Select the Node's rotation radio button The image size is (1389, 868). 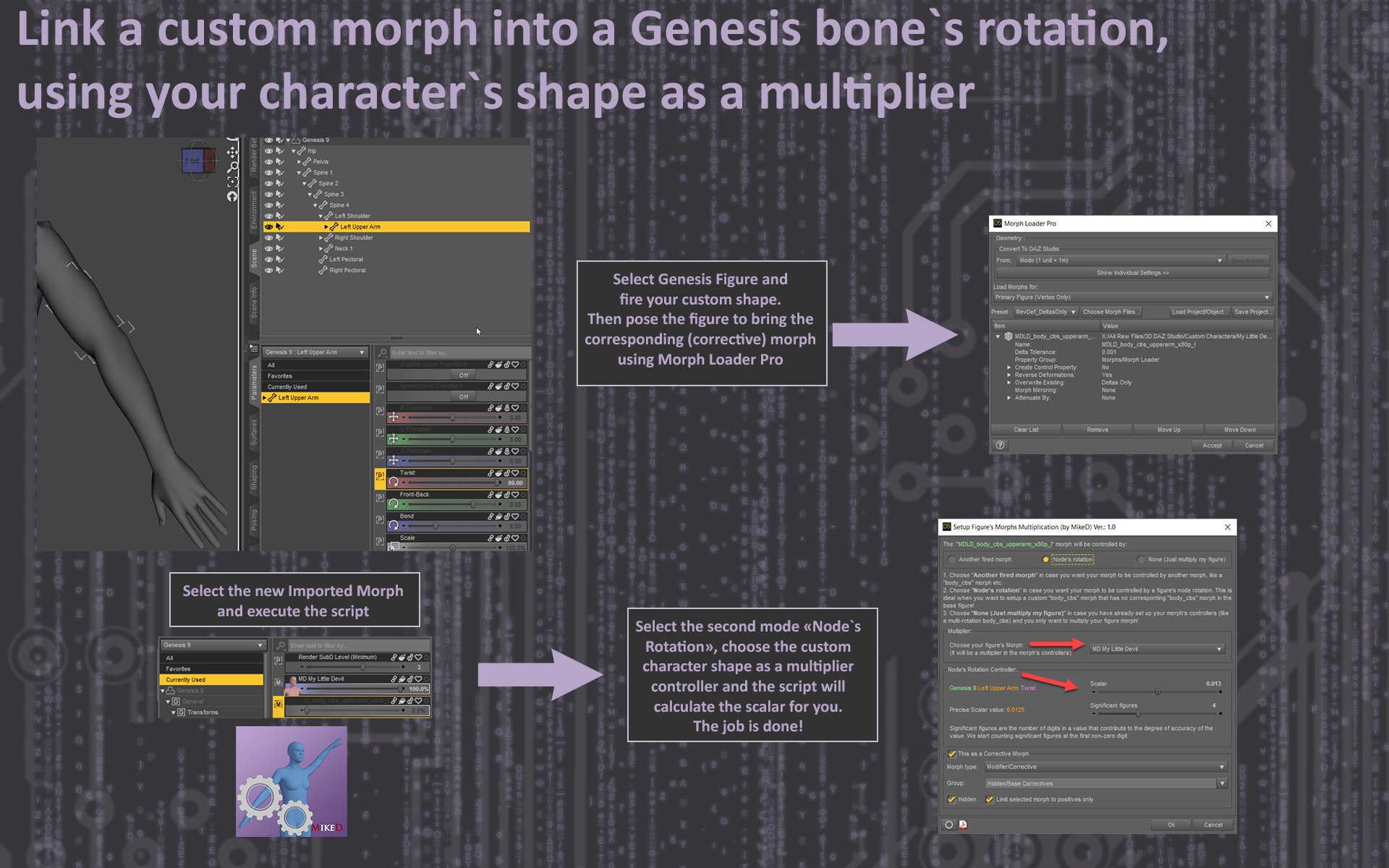click(x=1048, y=559)
